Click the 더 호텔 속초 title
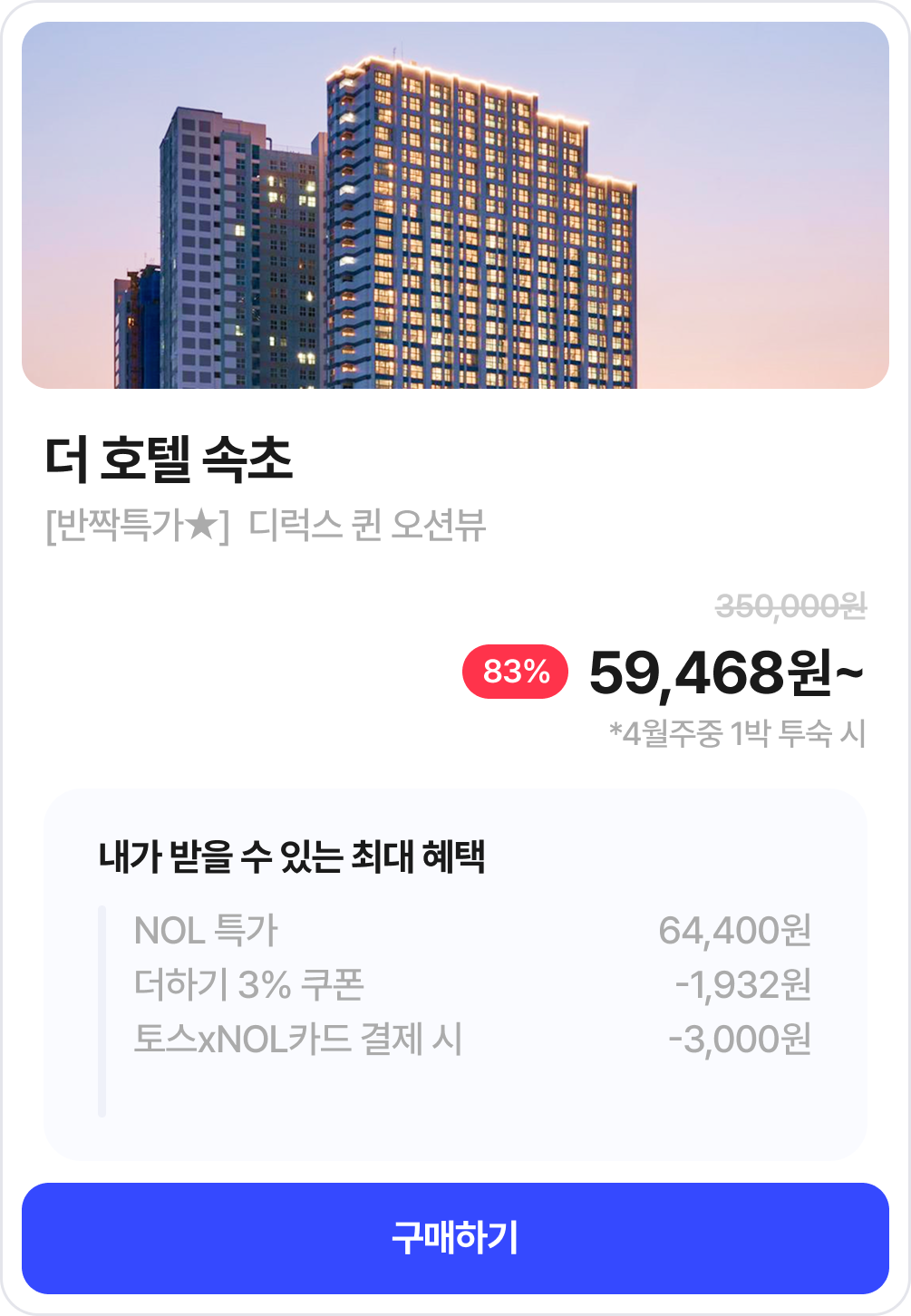This screenshot has width=911, height=1316. pos(169,459)
